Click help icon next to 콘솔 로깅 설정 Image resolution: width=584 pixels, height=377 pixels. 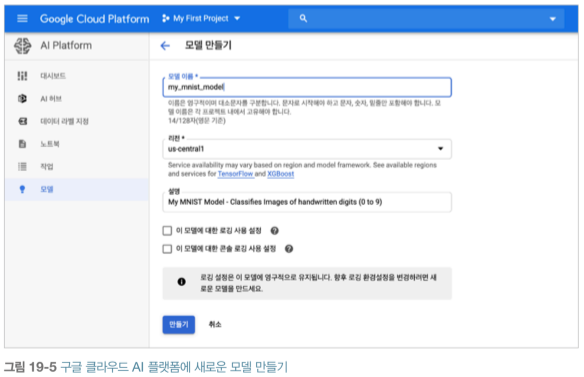coord(289,248)
